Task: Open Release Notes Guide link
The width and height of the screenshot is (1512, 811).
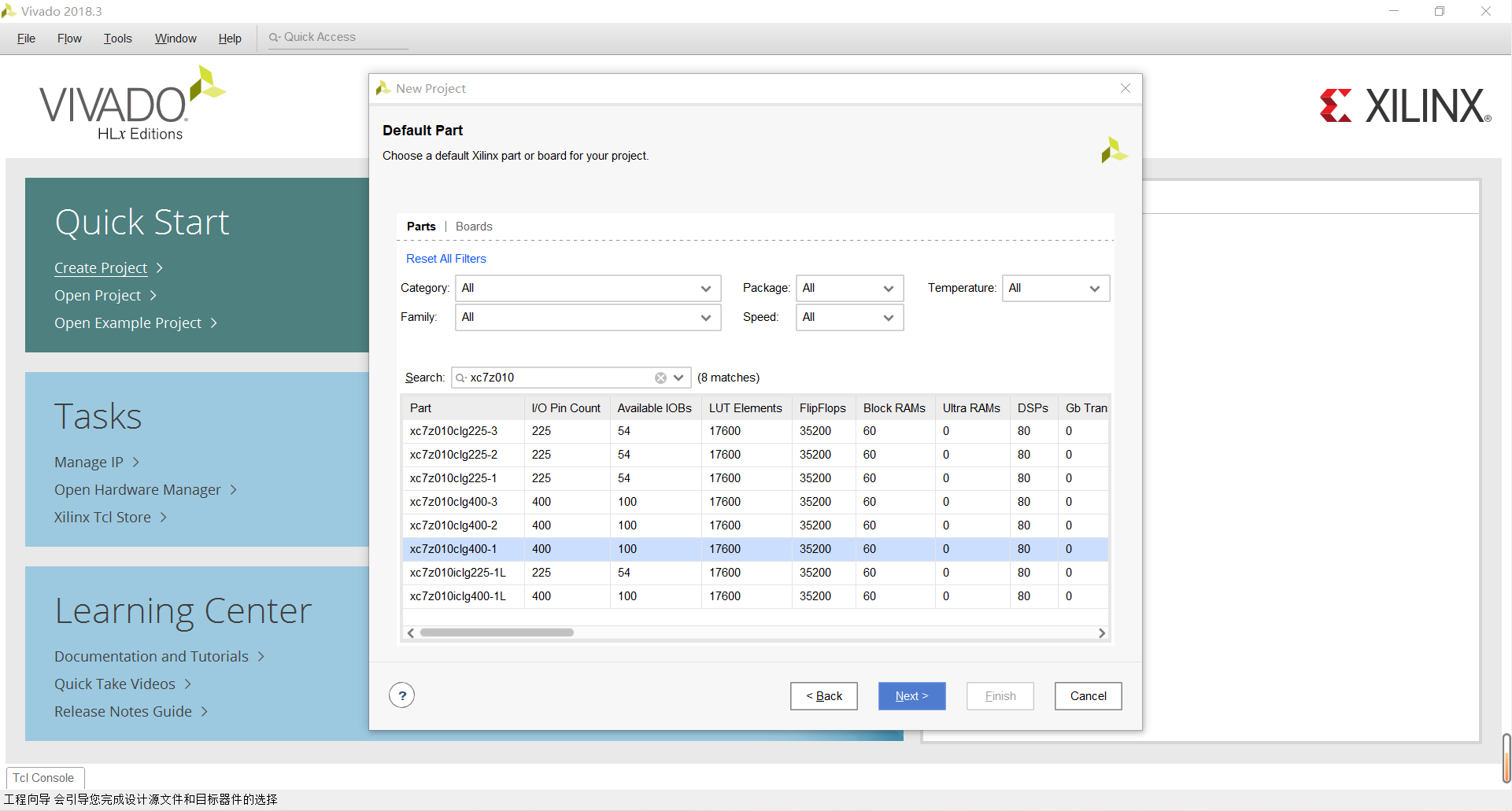Action: click(x=123, y=712)
